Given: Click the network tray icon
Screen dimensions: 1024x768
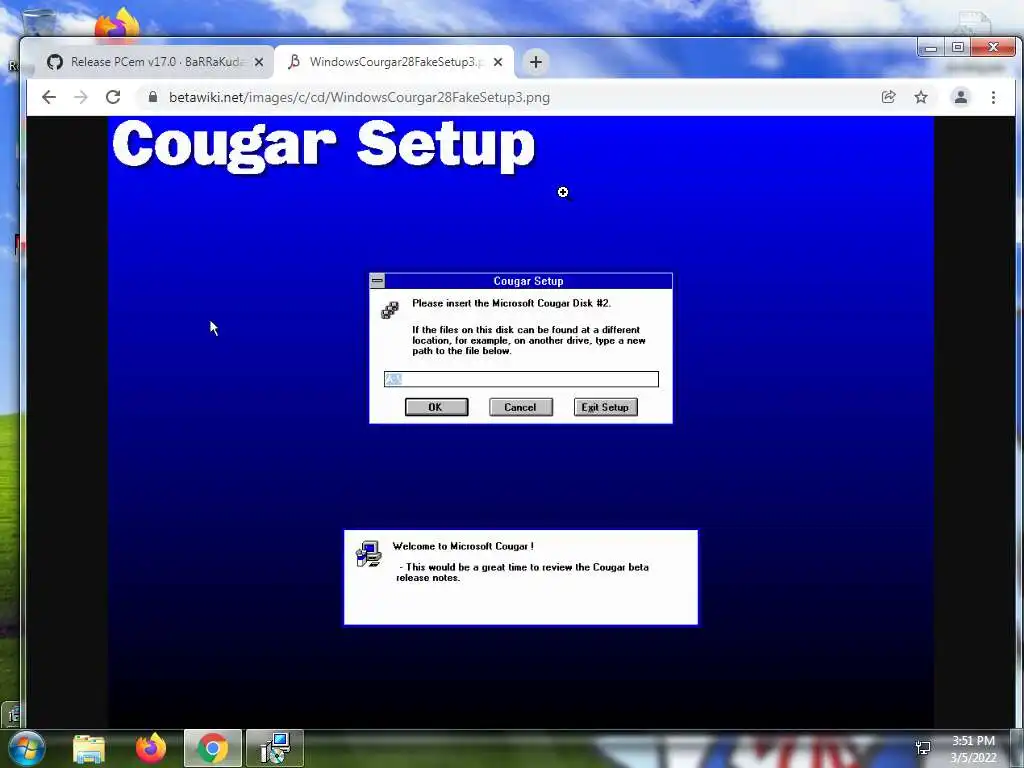Looking at the screenshot, I should pos(923,748).
